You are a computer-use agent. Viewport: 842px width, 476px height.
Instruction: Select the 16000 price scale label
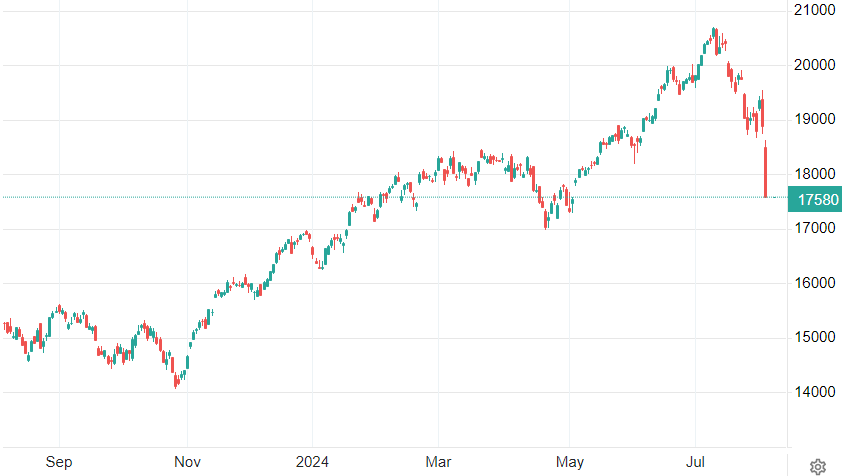(814, 283)
